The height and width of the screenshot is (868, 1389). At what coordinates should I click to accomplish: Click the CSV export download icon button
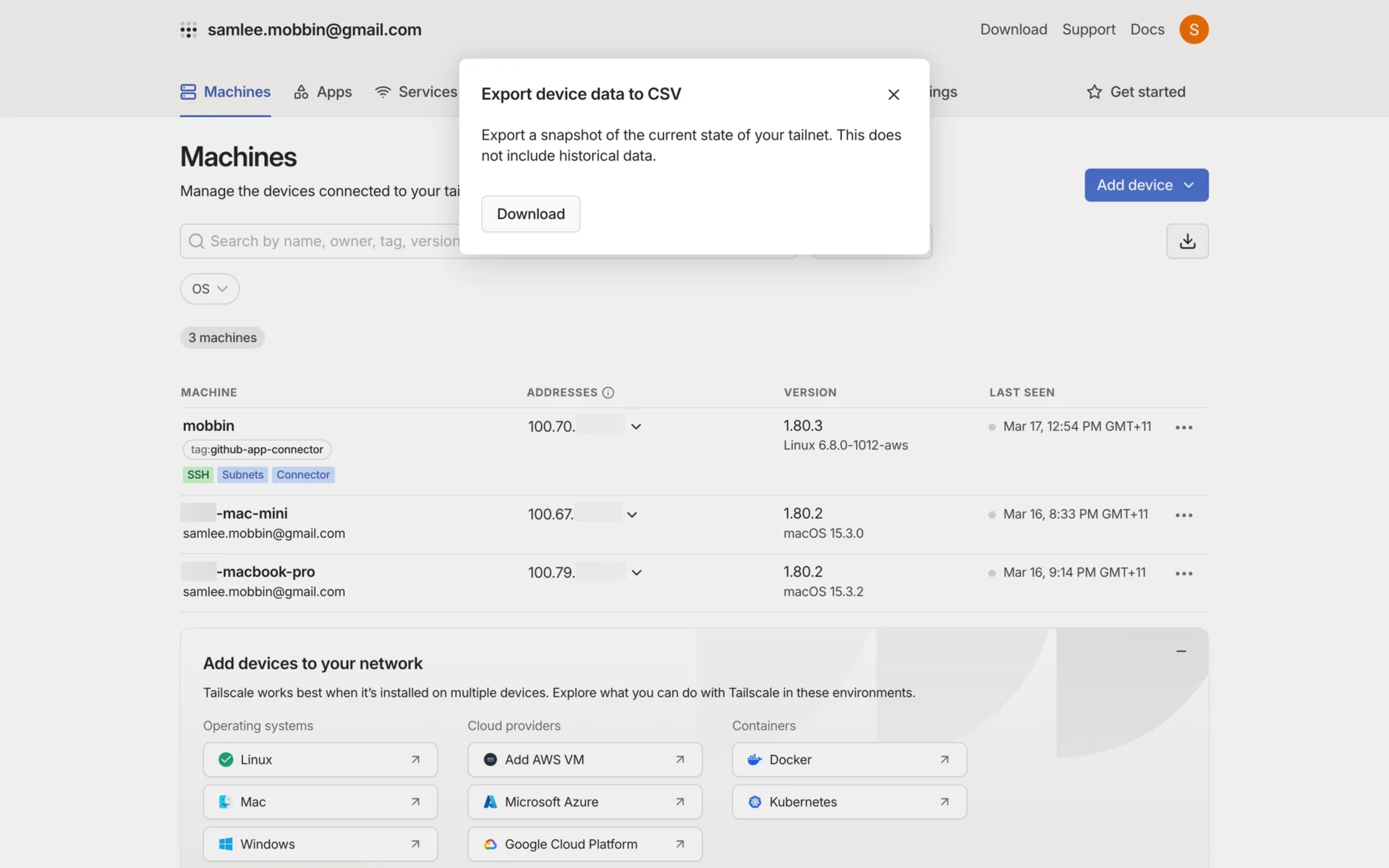[1187, 241]
